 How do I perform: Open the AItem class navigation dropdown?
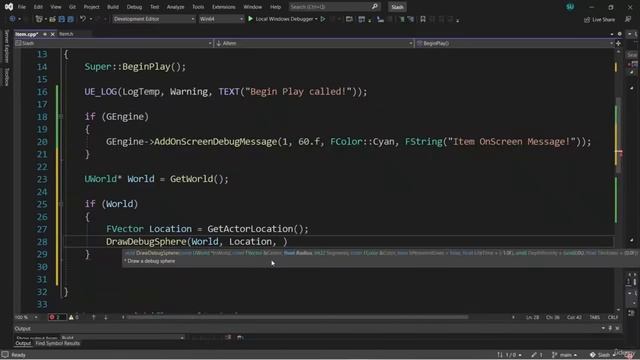[x=313, y=43]
